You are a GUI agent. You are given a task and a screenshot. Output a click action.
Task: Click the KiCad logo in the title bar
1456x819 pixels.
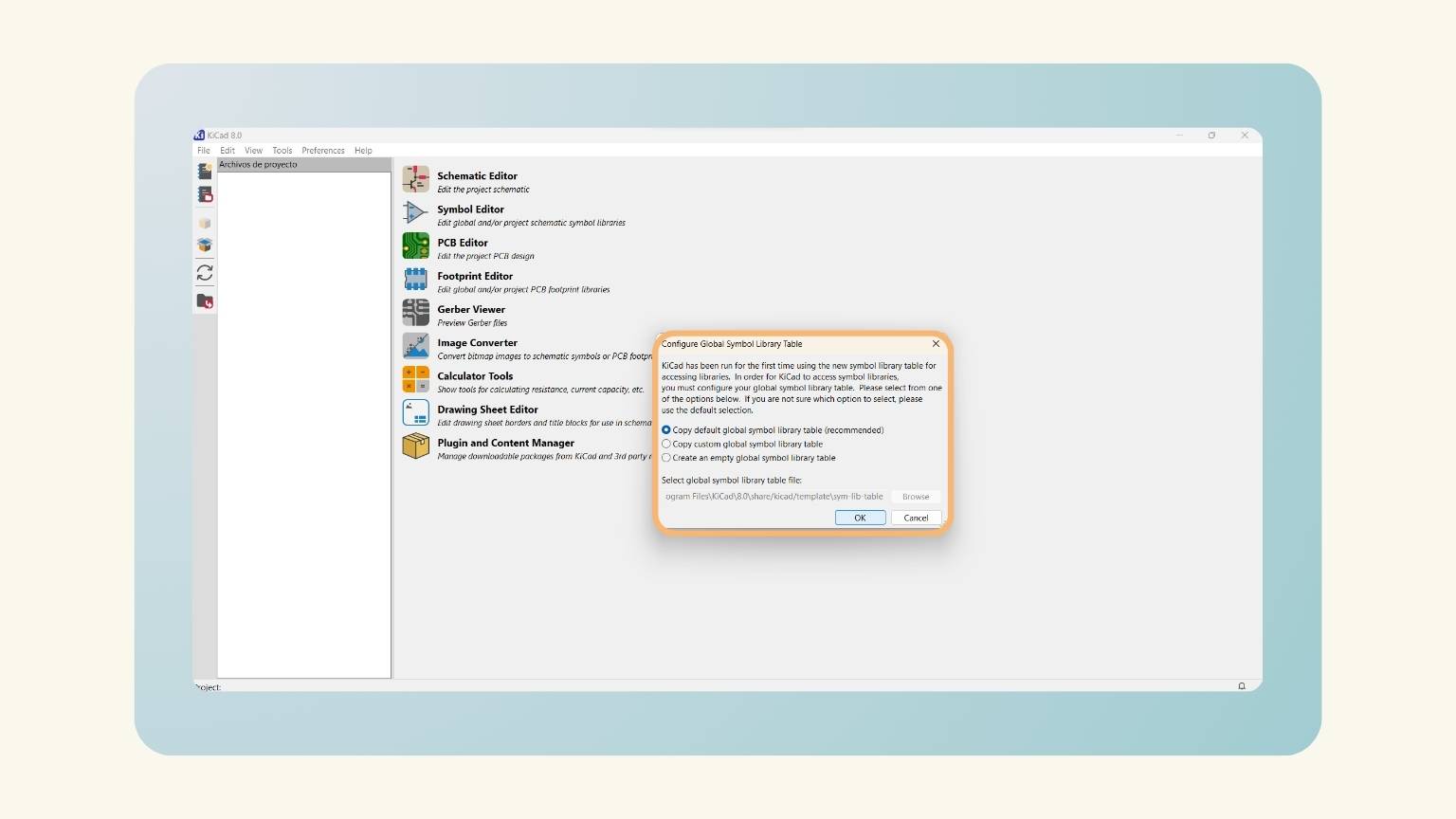tap(199, 136)
